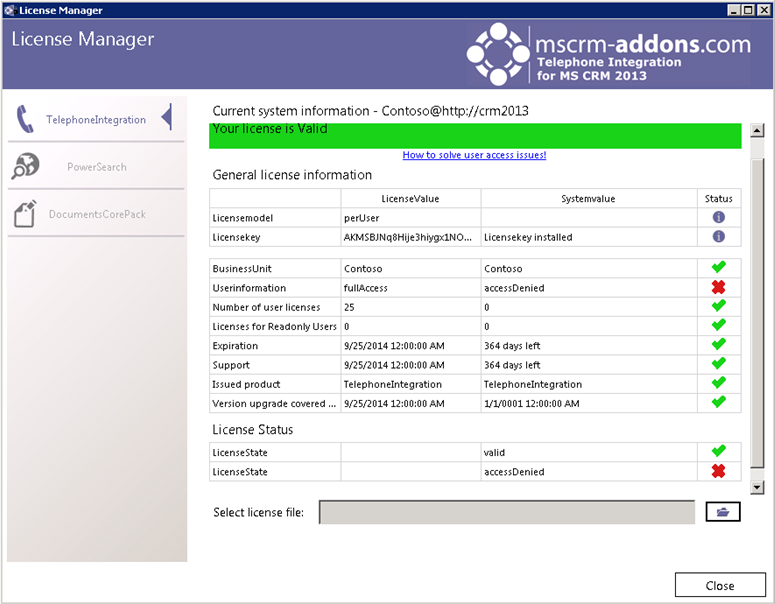Screen dimensions: 775x604
Task: Switch to the TelephoneIntegration tab
Action: [x=96, y=119]
